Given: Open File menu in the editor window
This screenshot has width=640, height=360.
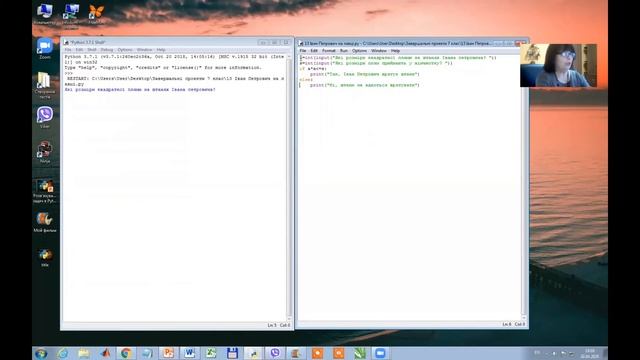Looking at the screenshot, I should [302, 51].
